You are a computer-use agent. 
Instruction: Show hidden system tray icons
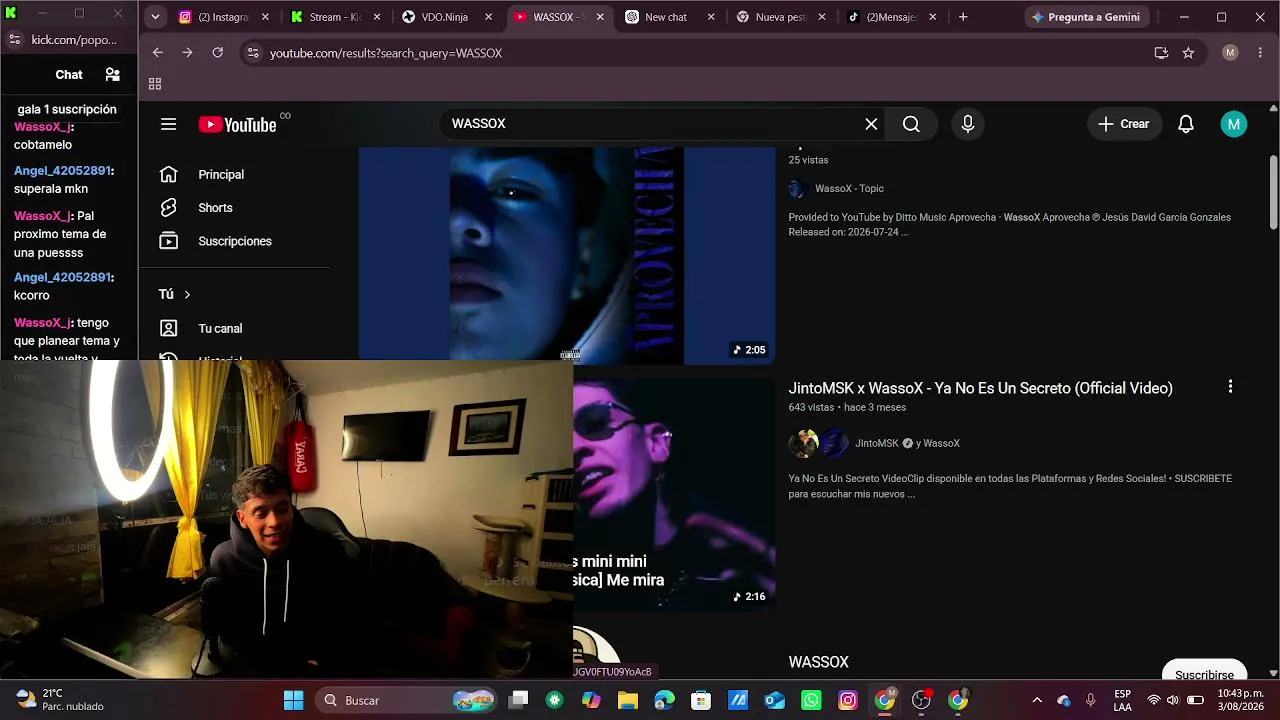click(1037, 700)
